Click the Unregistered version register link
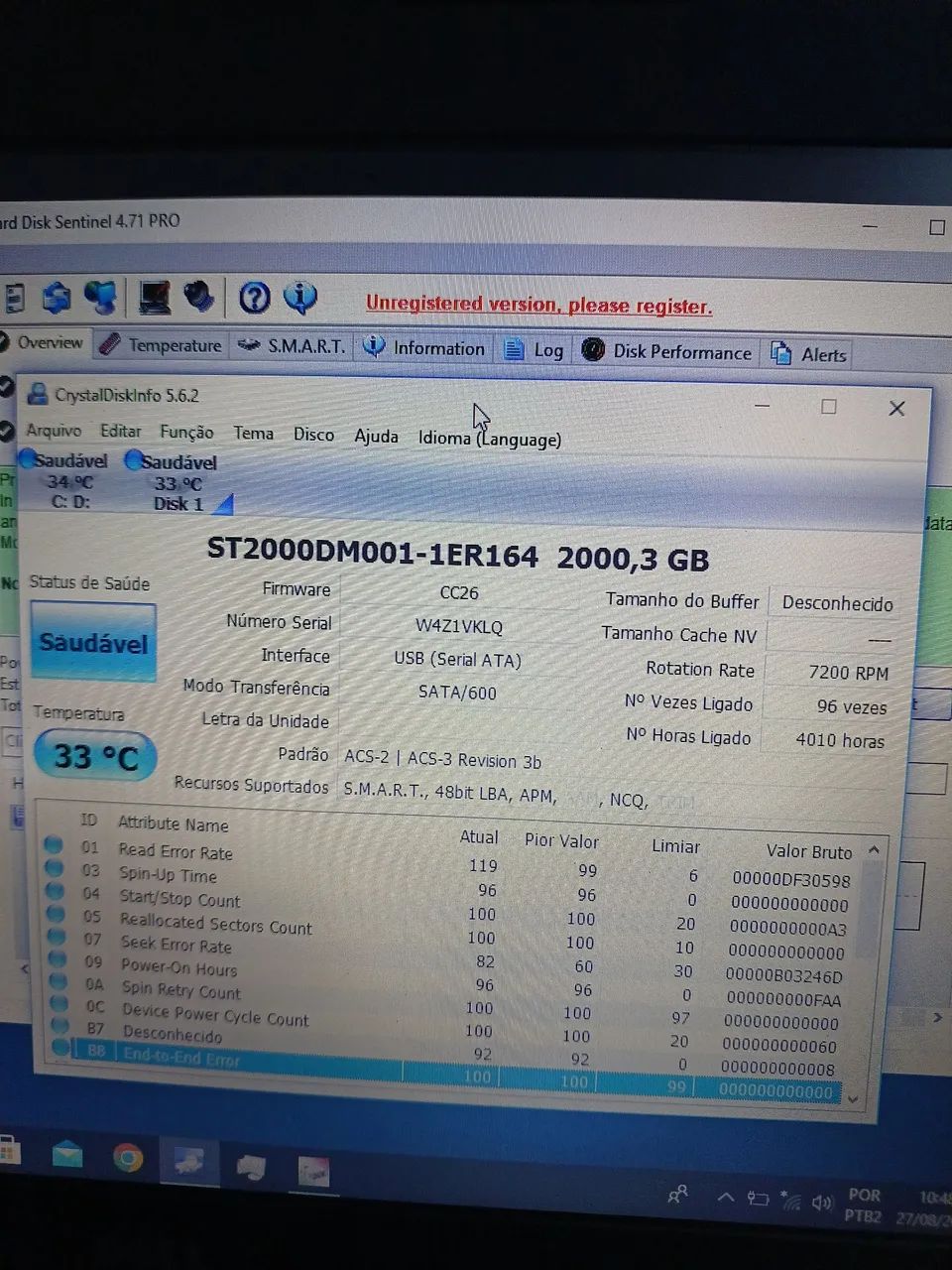The image size is (952, 1270). [538, 305]
